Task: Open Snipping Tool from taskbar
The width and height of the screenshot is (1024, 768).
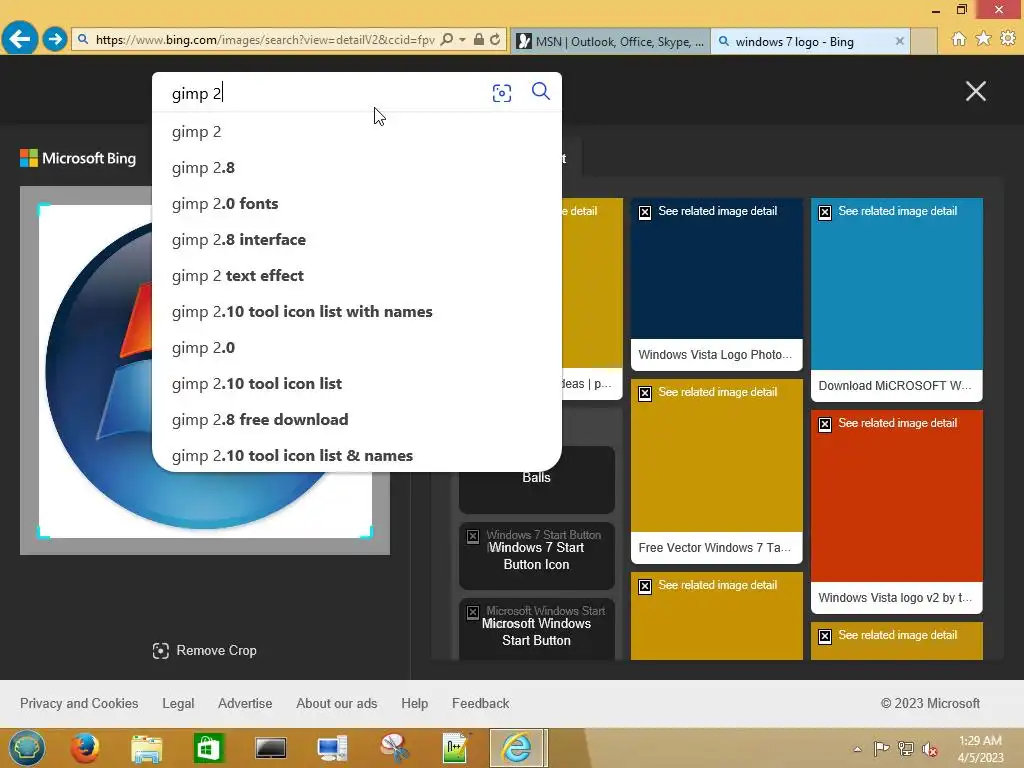Action: point(394,748)
